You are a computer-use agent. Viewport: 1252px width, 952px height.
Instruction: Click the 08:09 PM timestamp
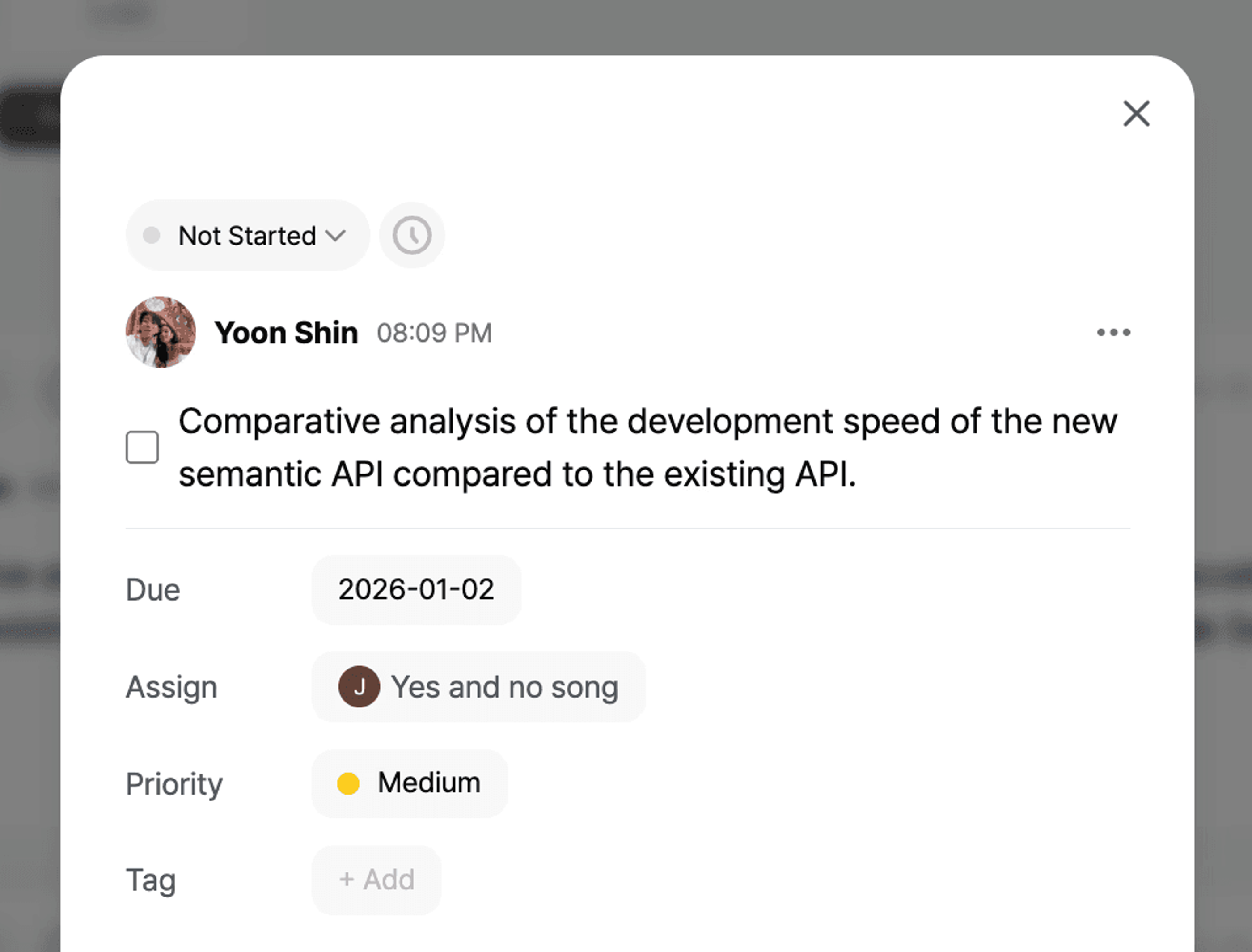click(435, 333)
